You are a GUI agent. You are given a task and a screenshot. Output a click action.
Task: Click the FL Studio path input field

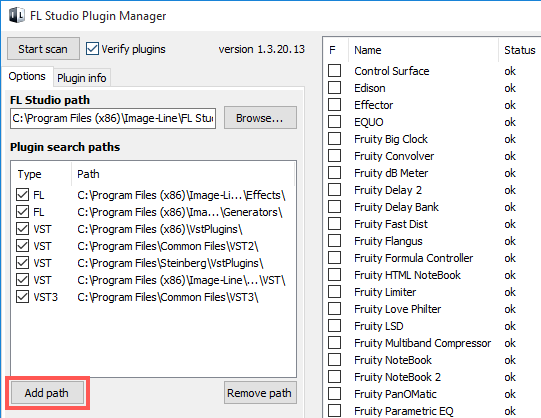click(113, 118)
